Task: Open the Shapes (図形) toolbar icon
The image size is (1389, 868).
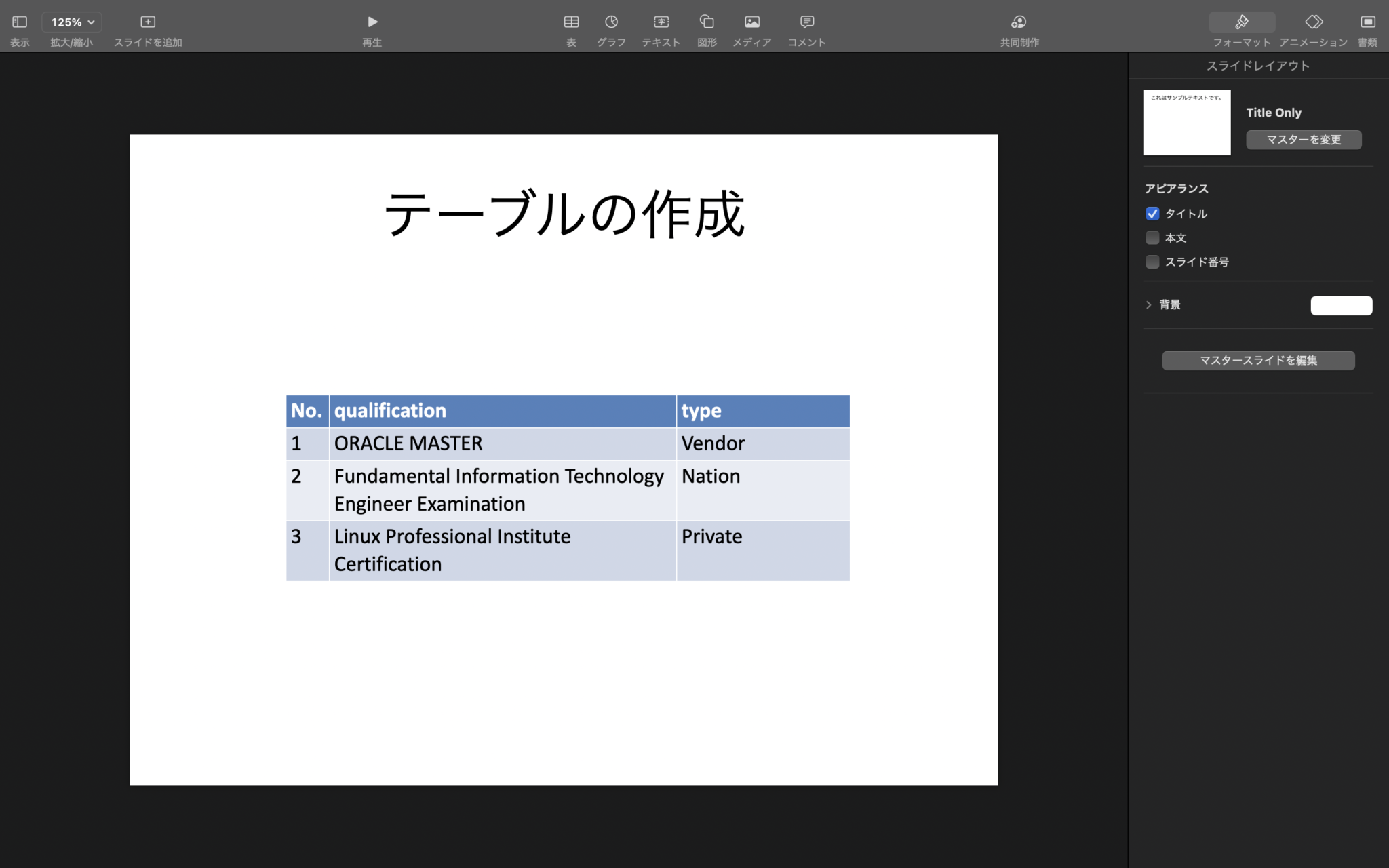Action: 707,22
